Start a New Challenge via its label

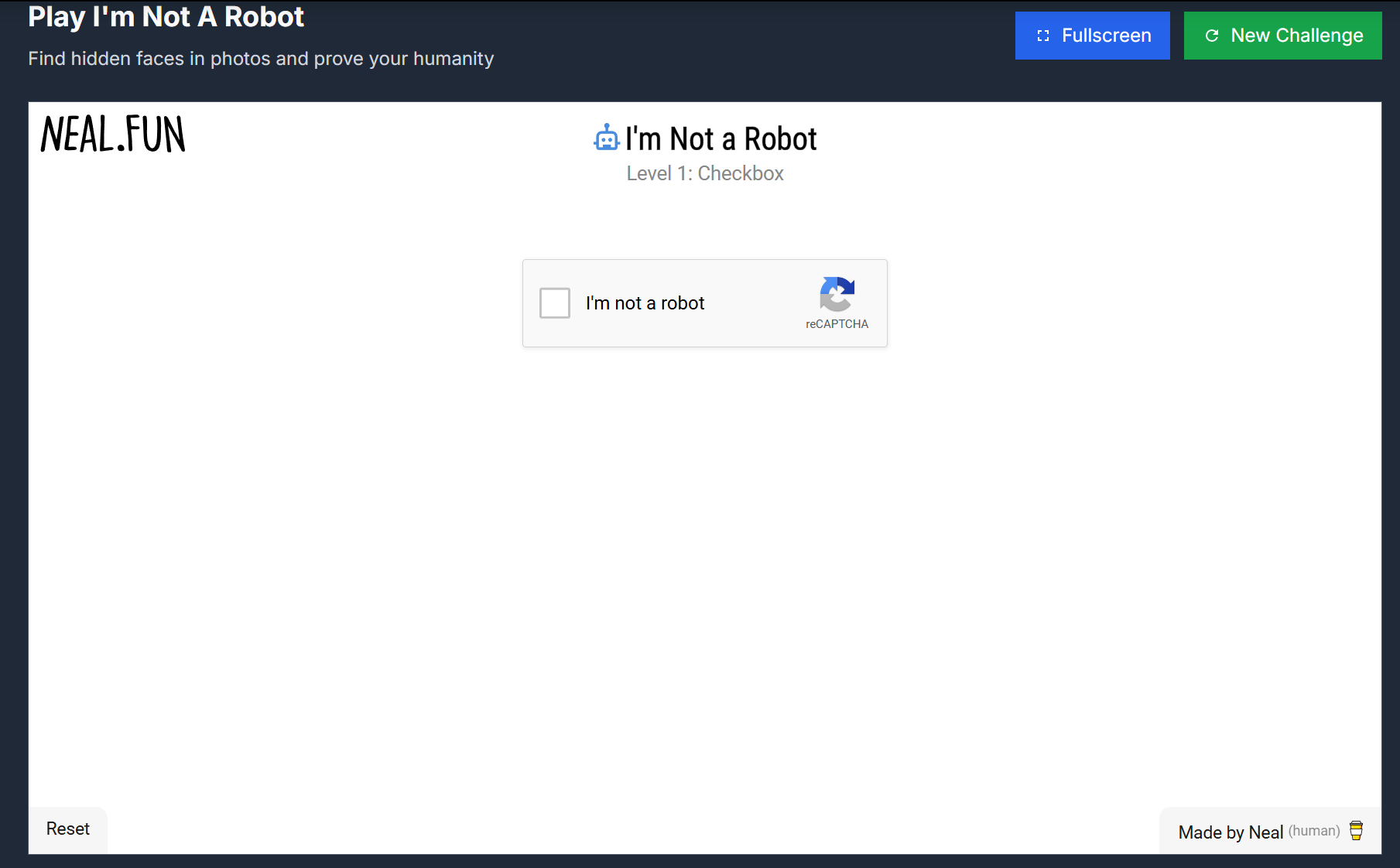pos(1296,36)
